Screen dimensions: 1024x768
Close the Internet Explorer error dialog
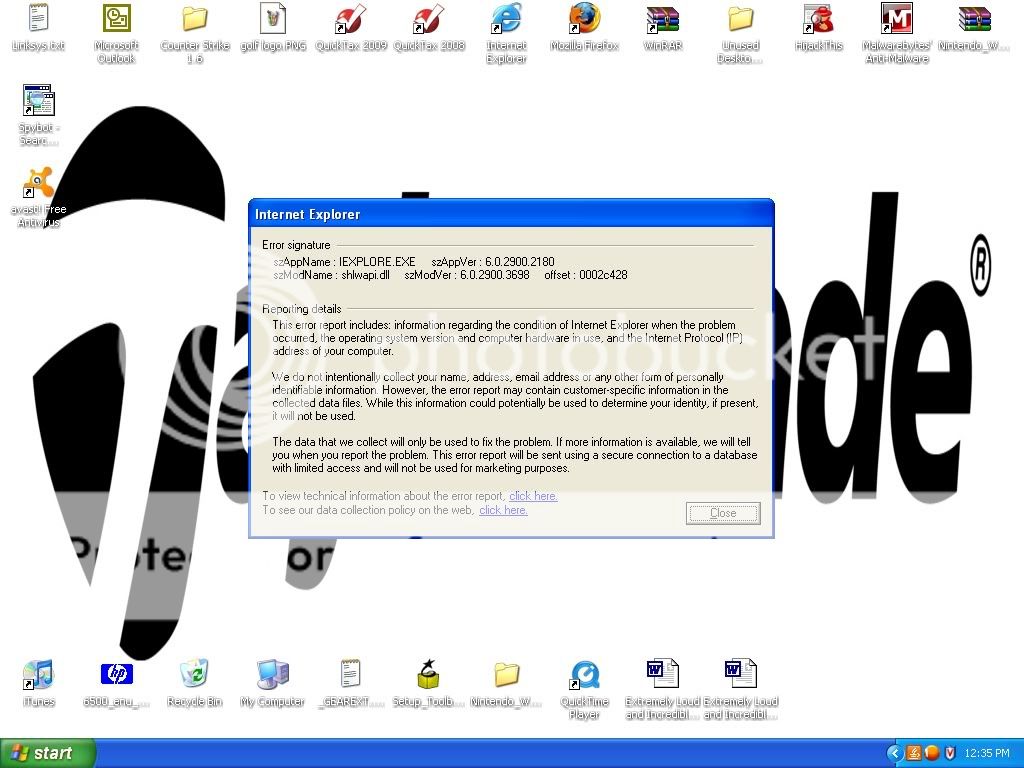coord(723,513)
